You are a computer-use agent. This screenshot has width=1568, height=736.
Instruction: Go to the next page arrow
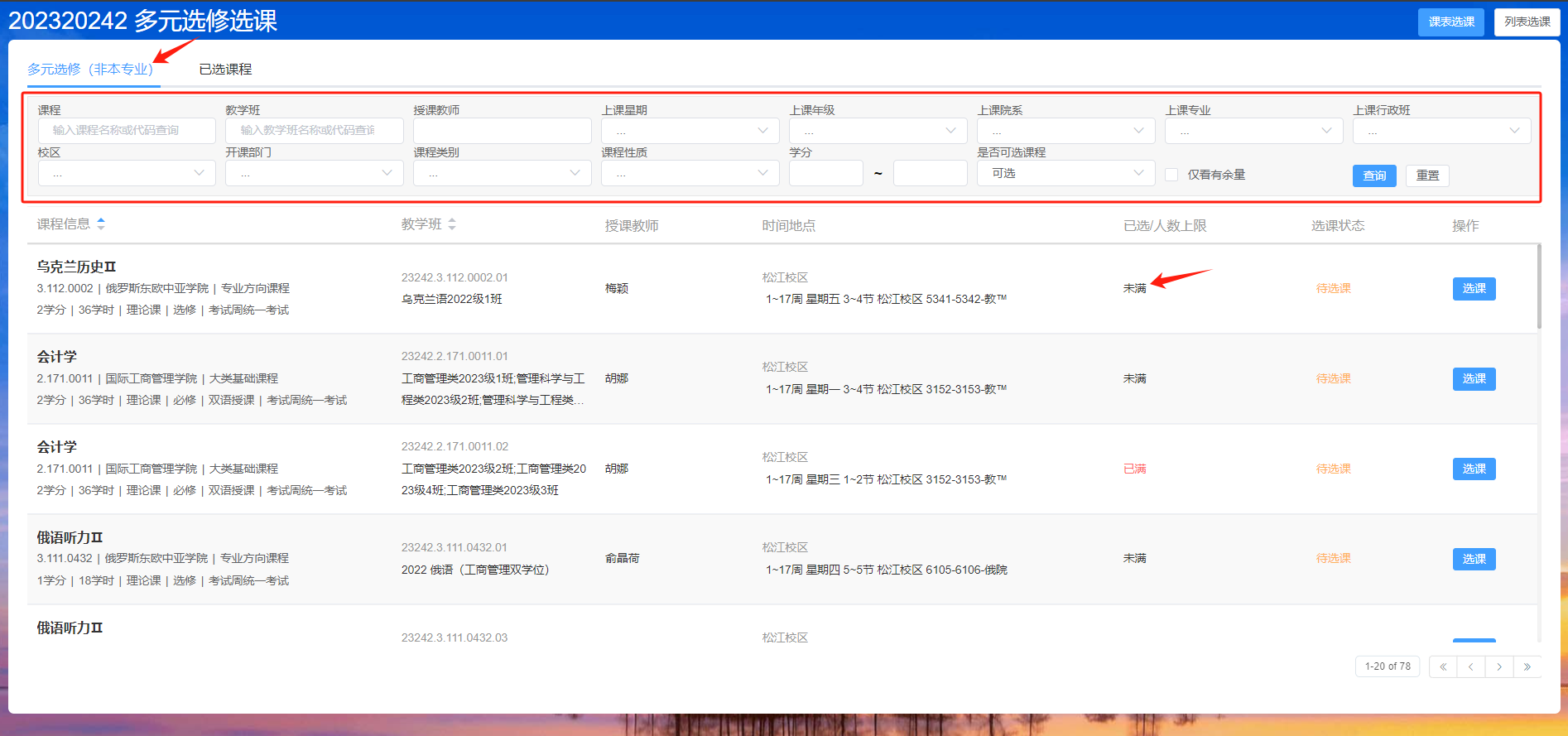[x=1498, y=666]
